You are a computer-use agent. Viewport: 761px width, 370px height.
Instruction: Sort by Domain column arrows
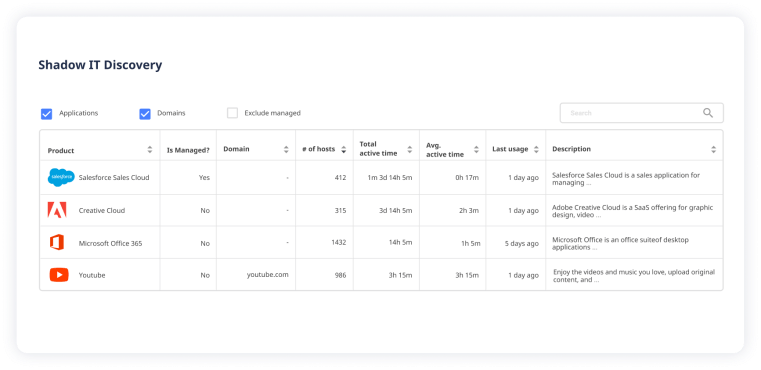286,150
